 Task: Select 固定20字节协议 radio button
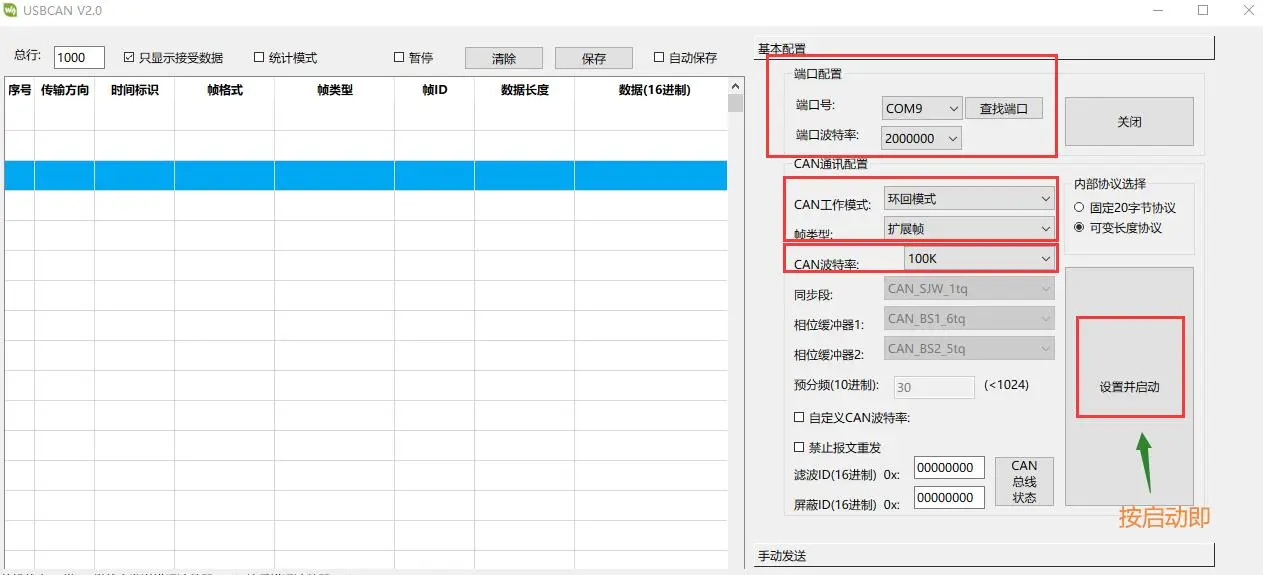(1079, 208)
